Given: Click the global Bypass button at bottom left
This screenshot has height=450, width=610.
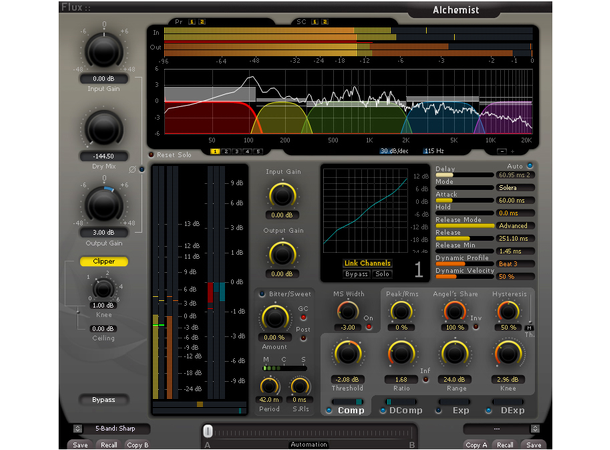Looking at the screenshot, I should click(103, 400).
